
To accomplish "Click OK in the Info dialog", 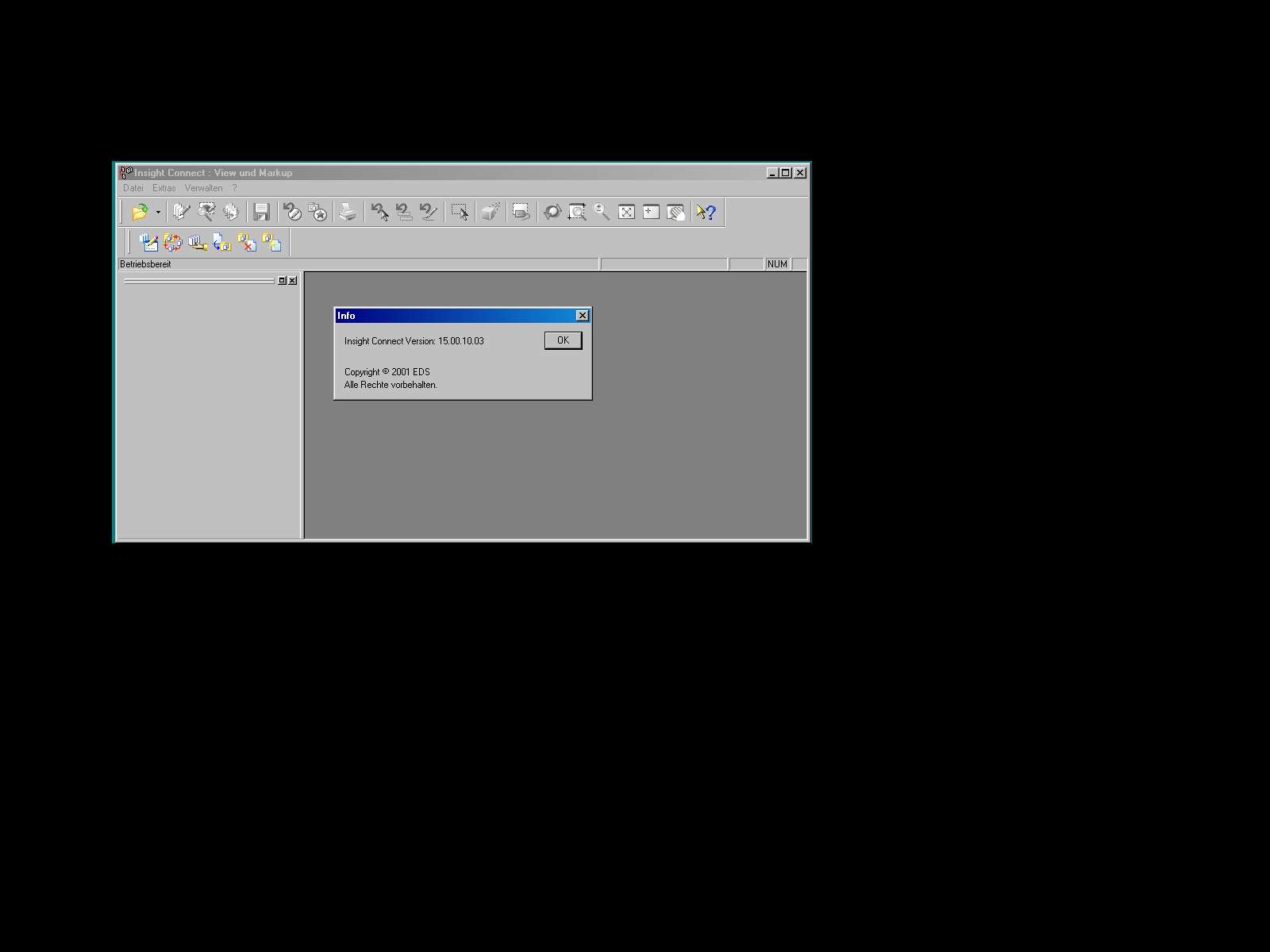I will coord(563,340).
